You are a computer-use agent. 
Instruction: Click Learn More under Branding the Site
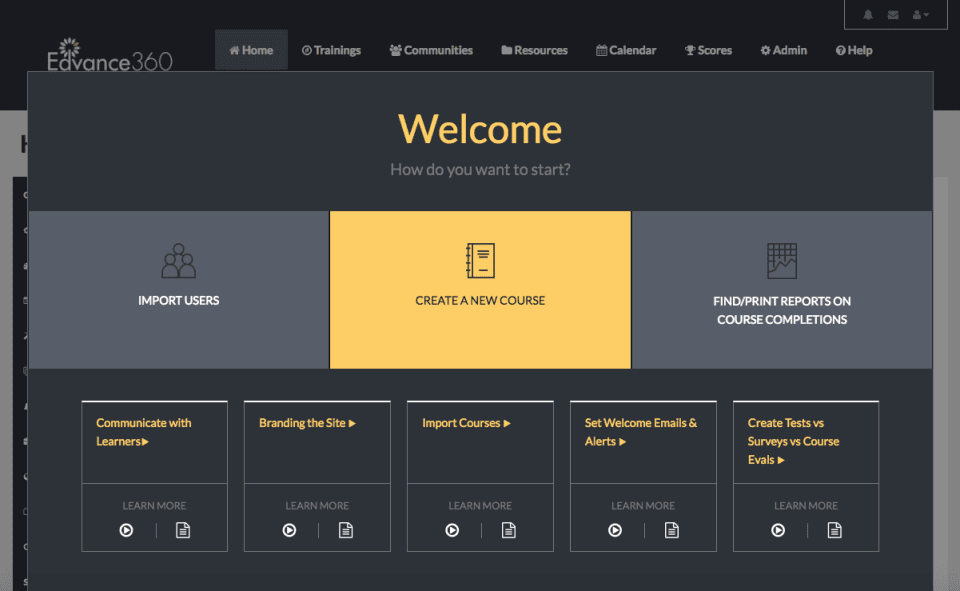[317, 505]
